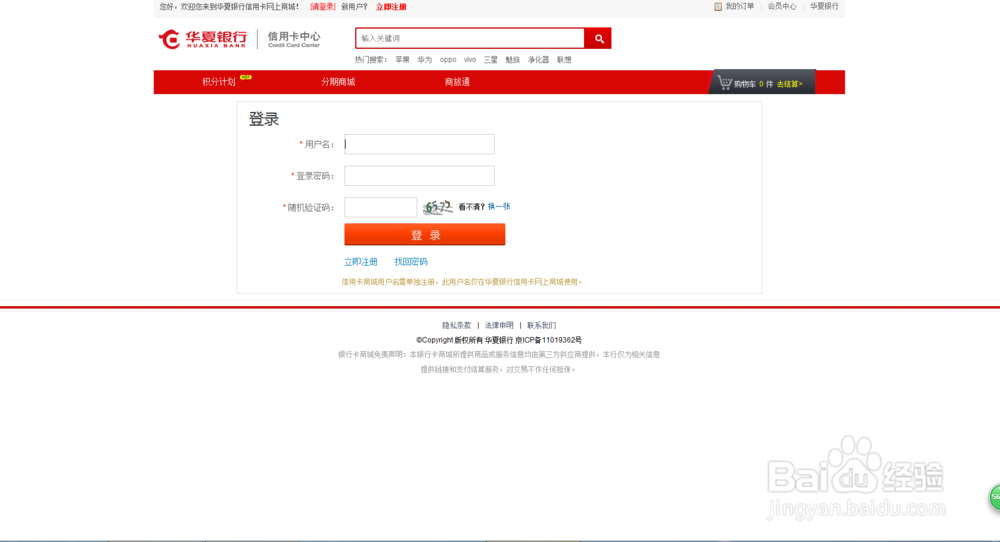Open 法律申明 footer link

point(499,325)
